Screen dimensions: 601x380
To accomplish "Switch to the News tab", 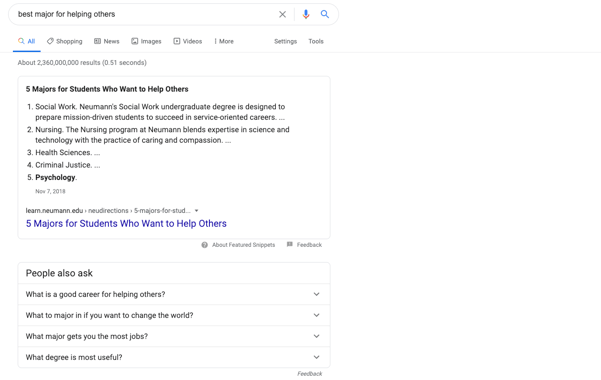I will (107, 41).
